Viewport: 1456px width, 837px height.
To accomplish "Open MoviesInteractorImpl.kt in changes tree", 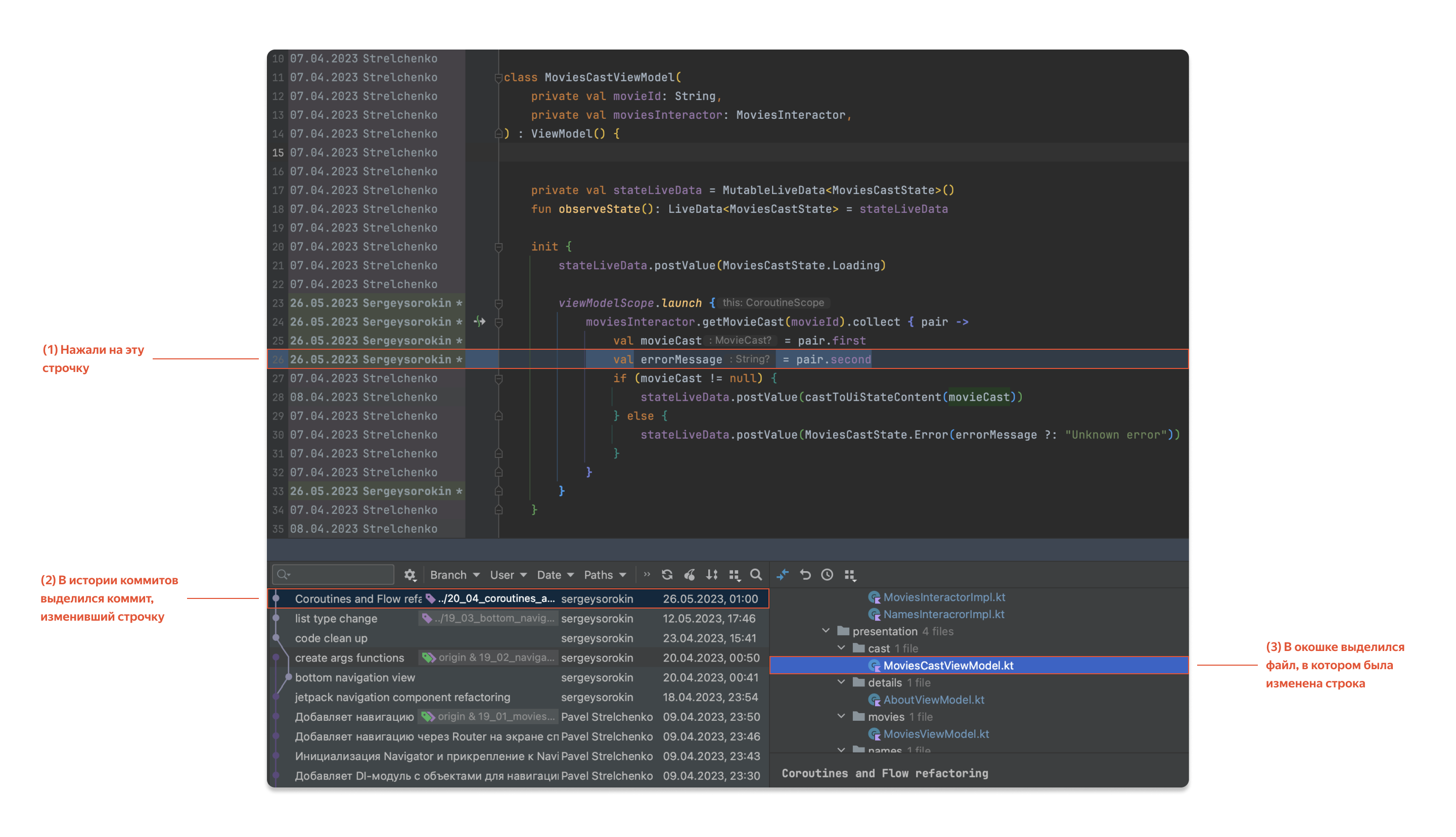I will pos(943,597).
